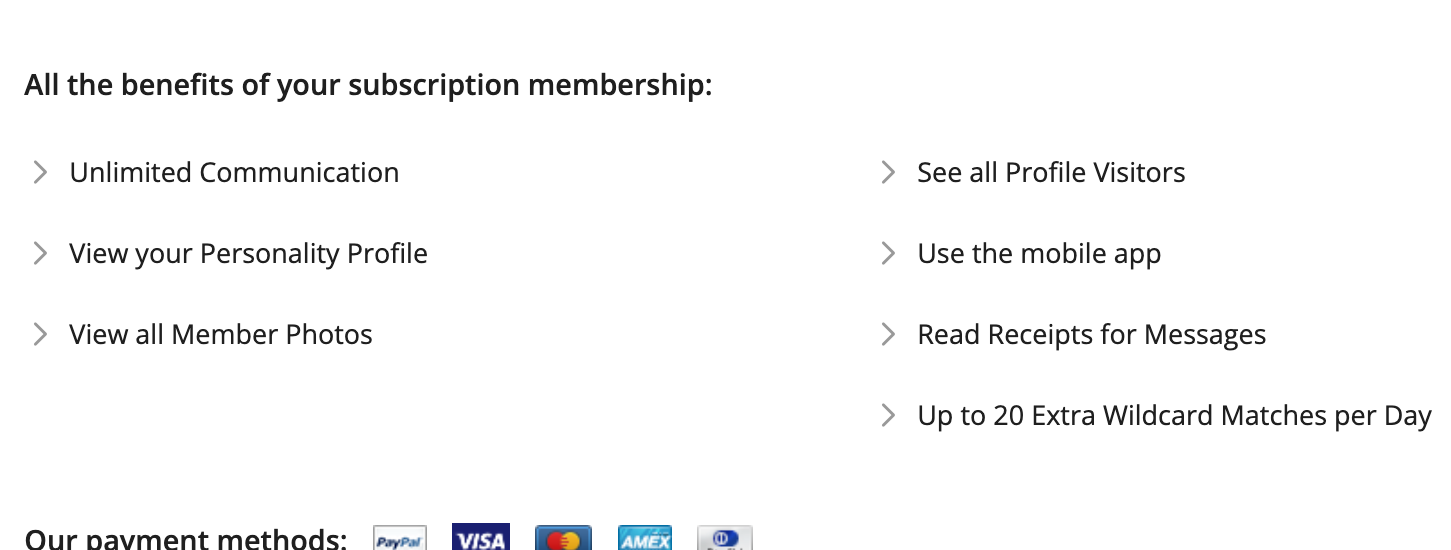
Task: Click the VISA card icon
Action: 480,538
